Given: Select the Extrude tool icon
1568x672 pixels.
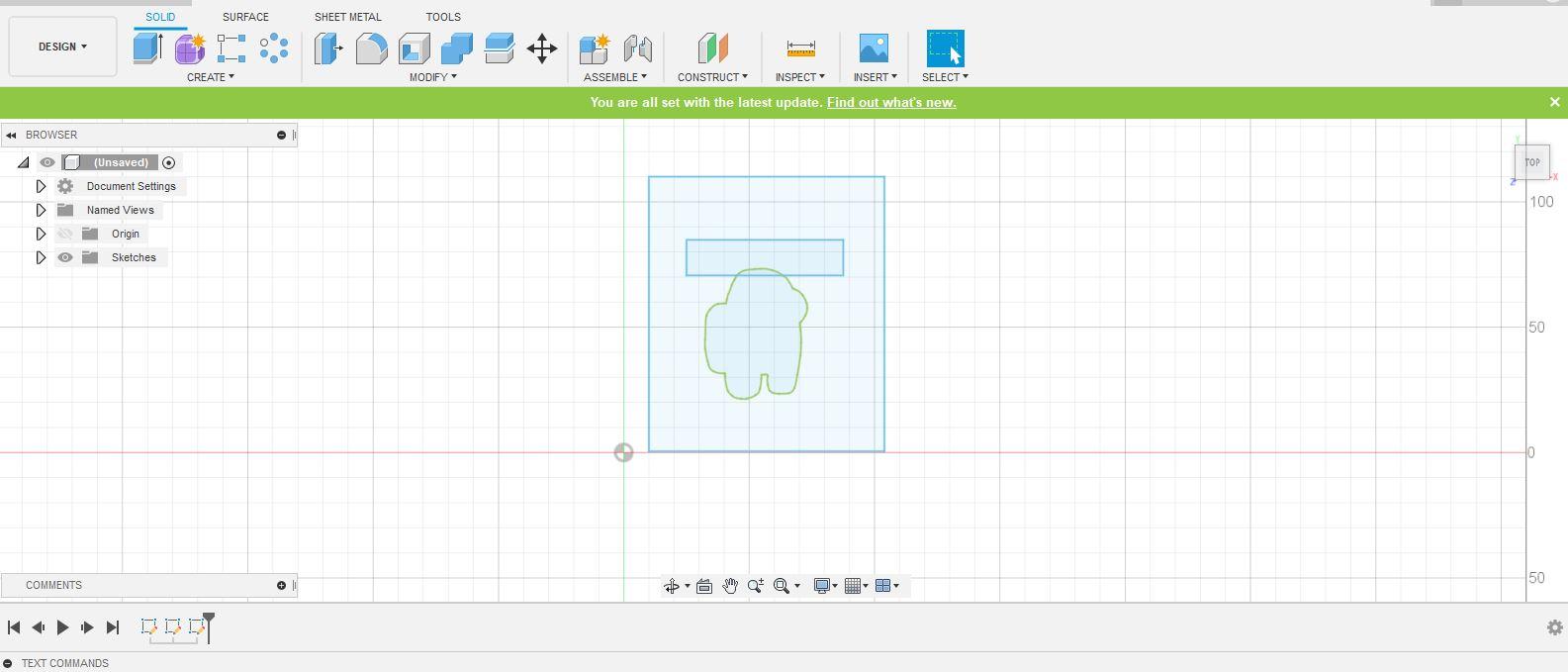Looking at the screenshot, I should click(147, 48).
